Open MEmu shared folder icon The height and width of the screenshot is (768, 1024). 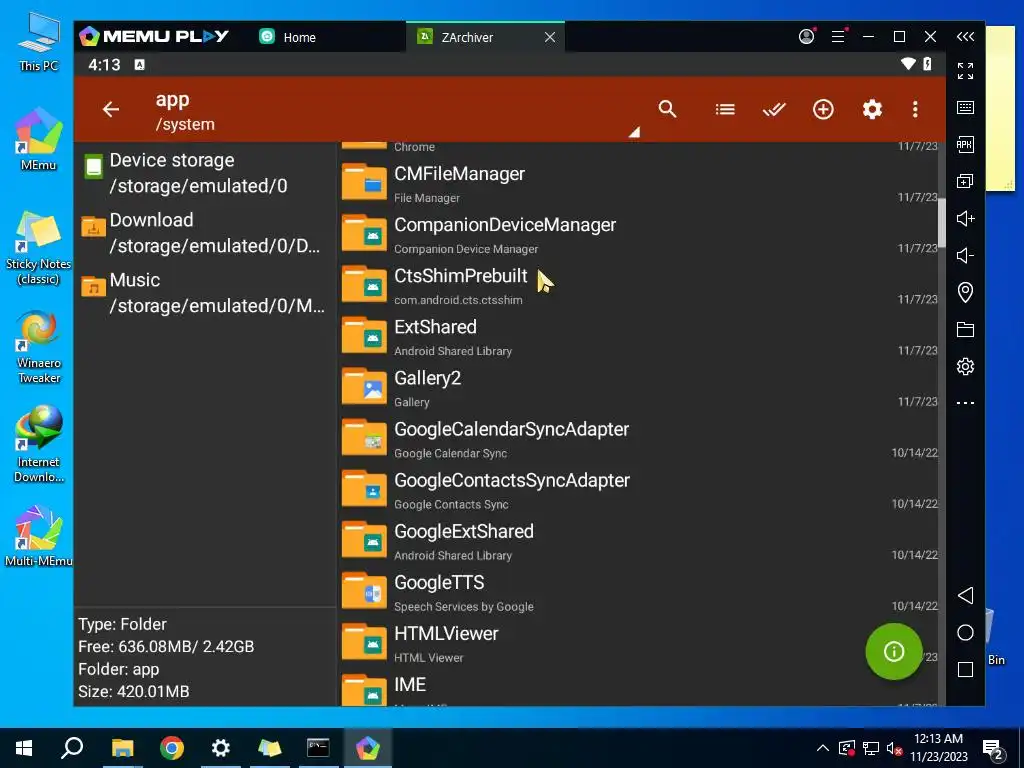tap(965, 329)
